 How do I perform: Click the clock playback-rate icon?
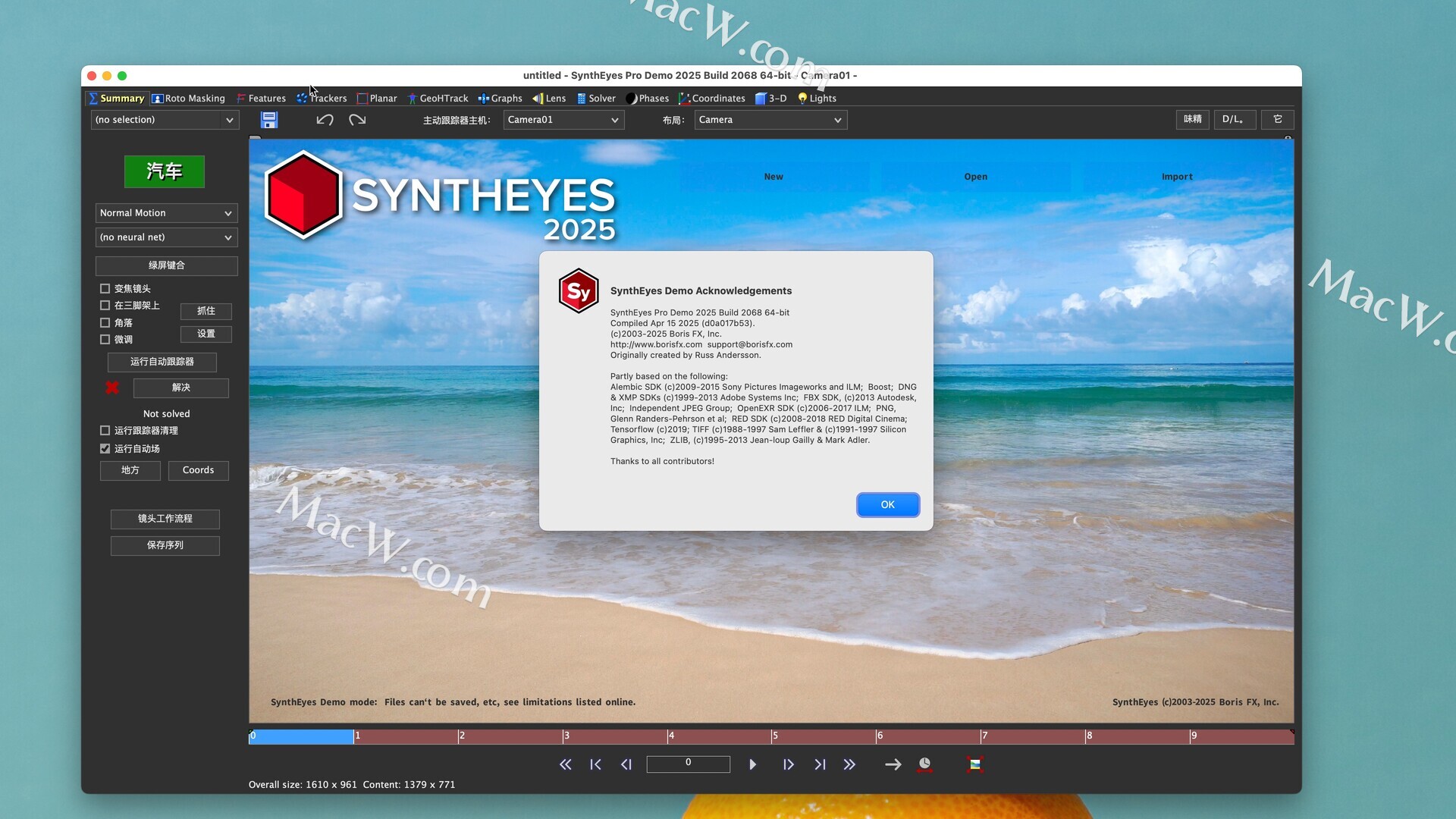(924, 764)
